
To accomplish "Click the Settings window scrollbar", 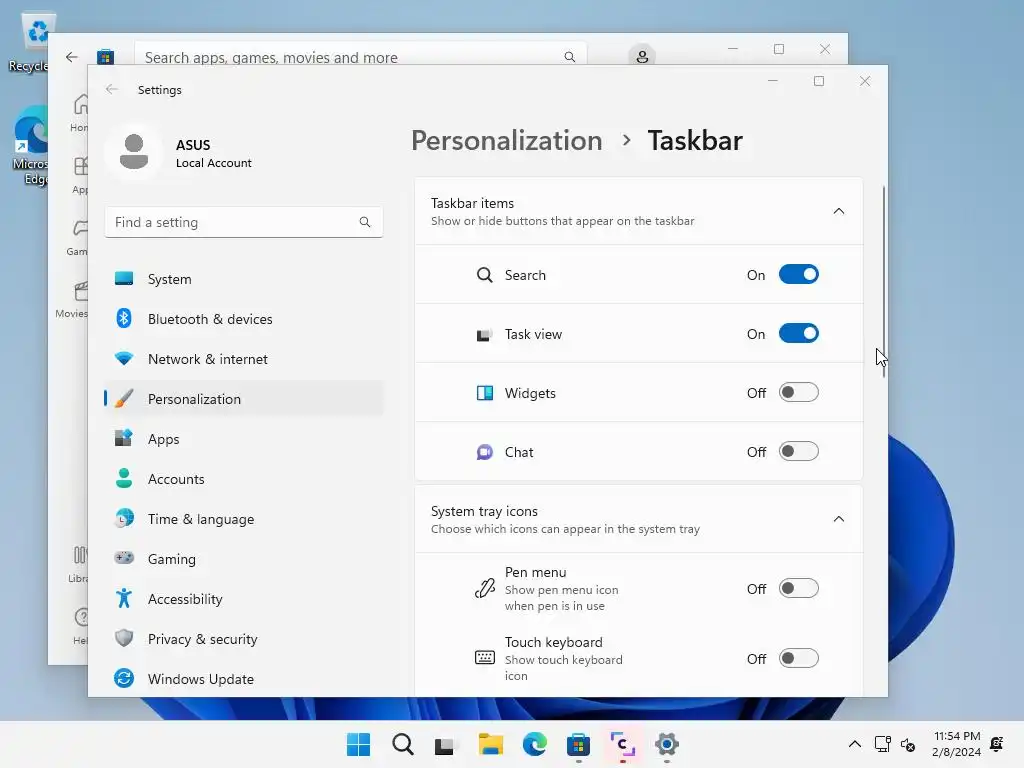I will coord(884,281).
